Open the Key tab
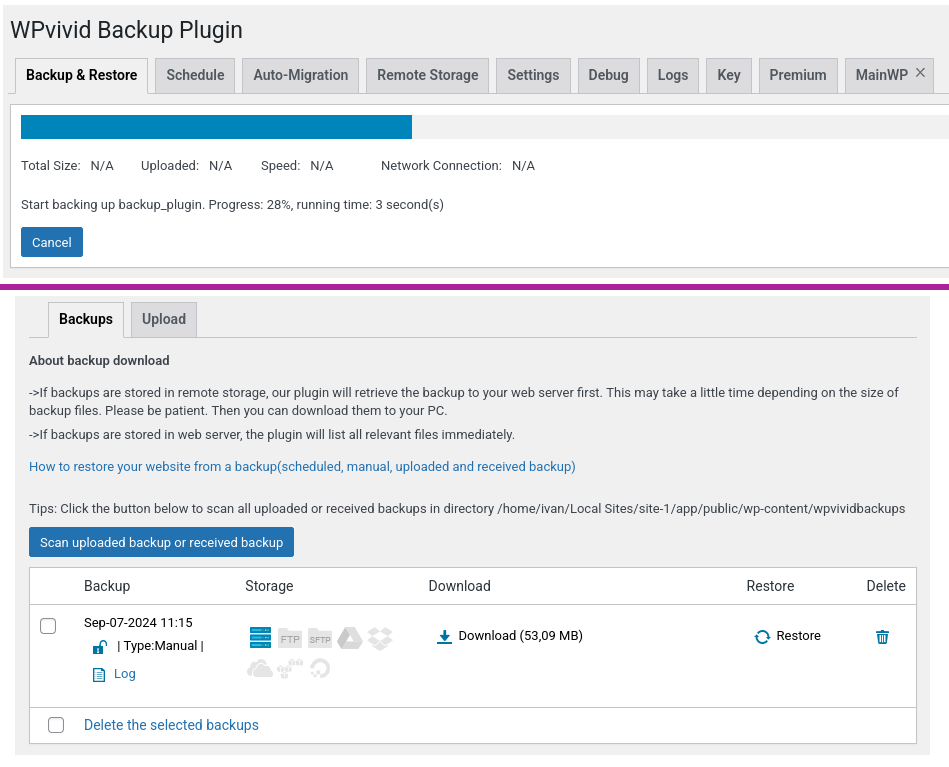This screenshot has width=949, height=767. click(x=729, y=76)
